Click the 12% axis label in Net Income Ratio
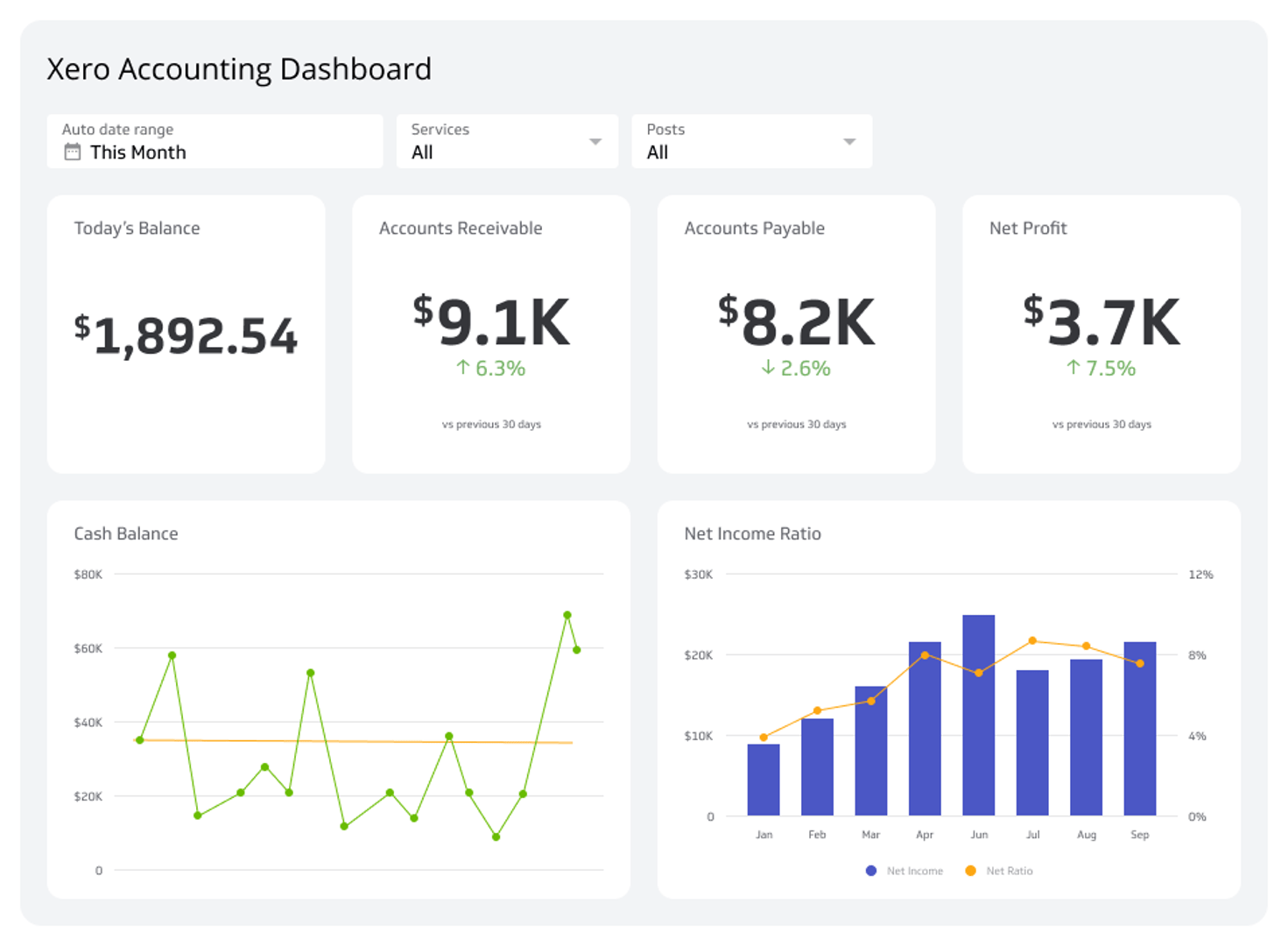This screenshot has height=946, width=1288. [x=1200, y=575]
